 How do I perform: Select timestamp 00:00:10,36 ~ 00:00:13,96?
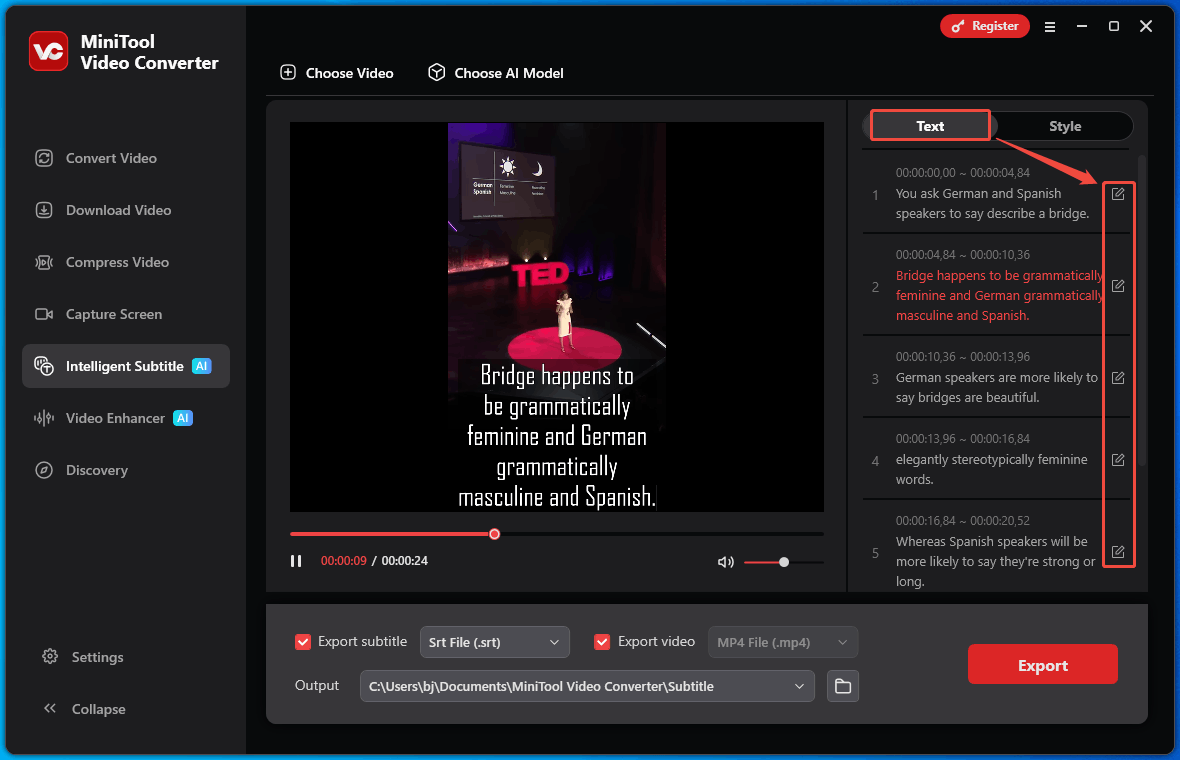(963, 357)
